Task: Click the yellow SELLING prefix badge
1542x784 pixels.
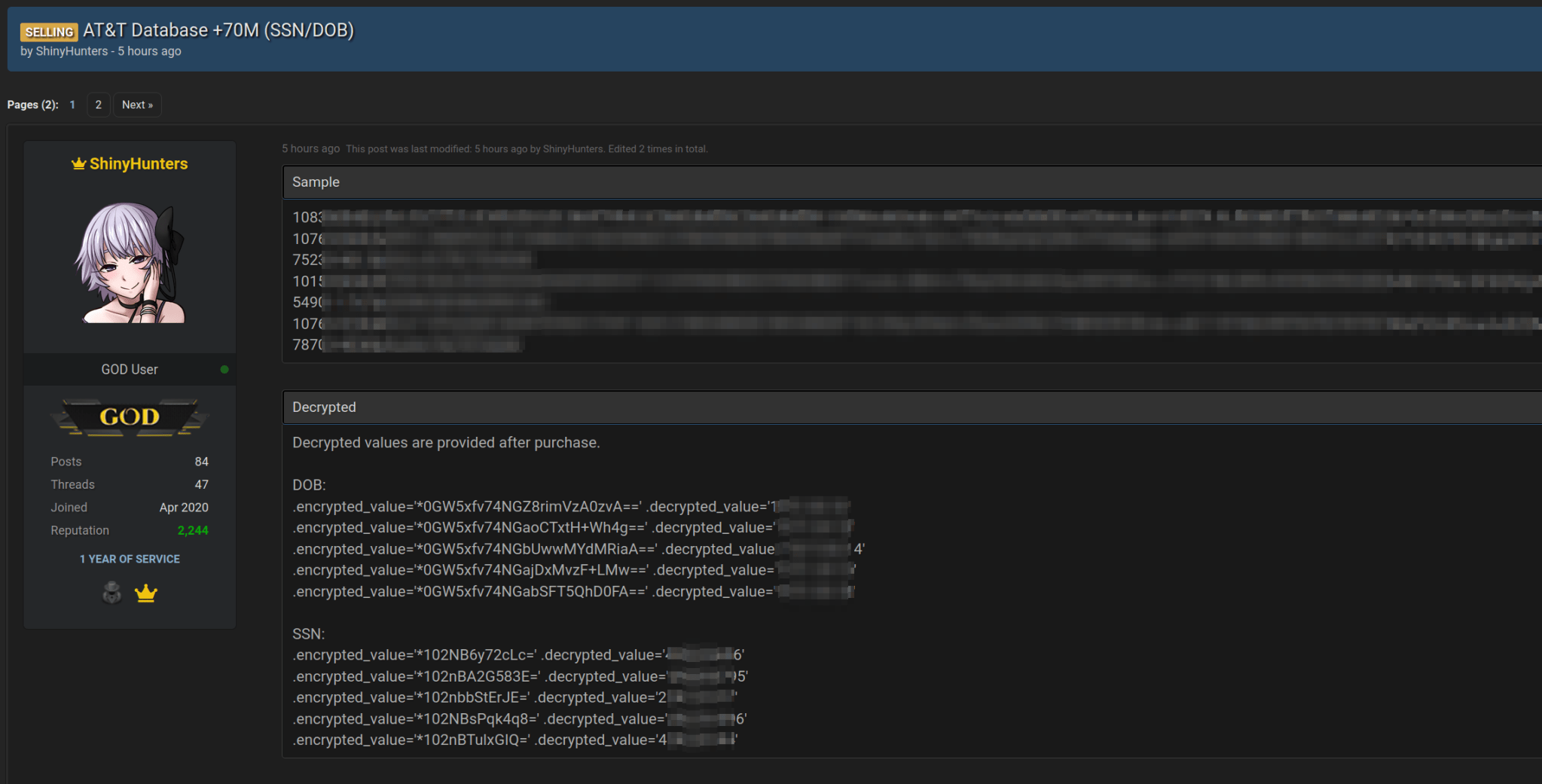Action: 49,32
